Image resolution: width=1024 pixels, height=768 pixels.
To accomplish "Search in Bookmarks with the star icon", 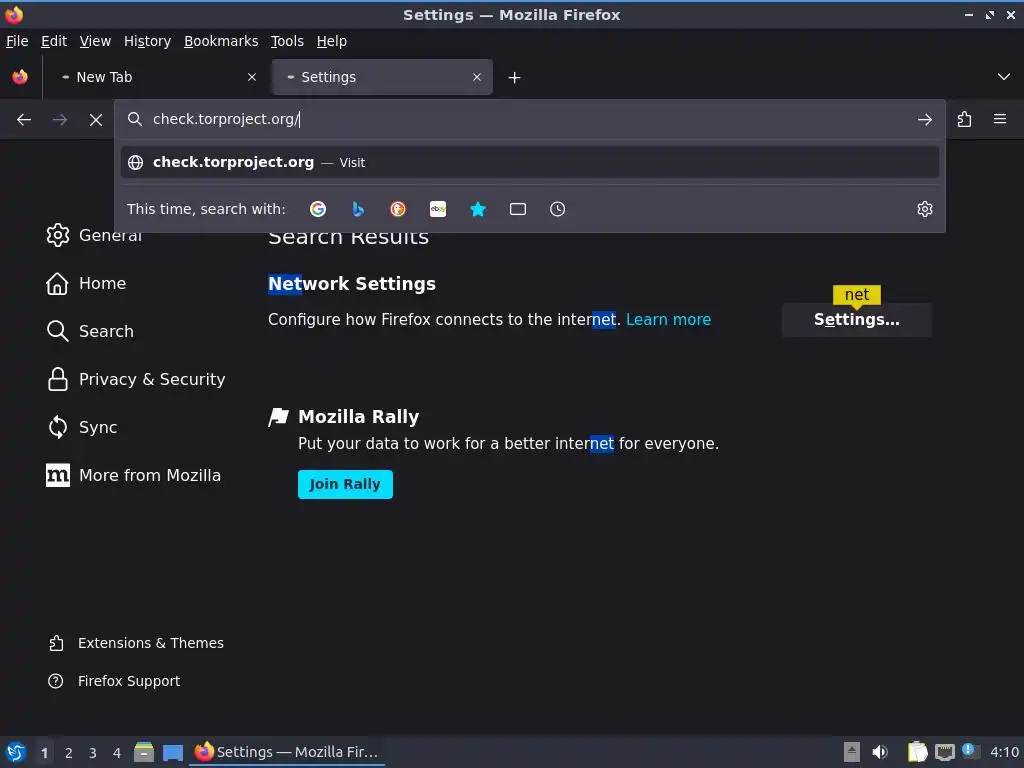I will pyautogui.click(x=478, y=209).
